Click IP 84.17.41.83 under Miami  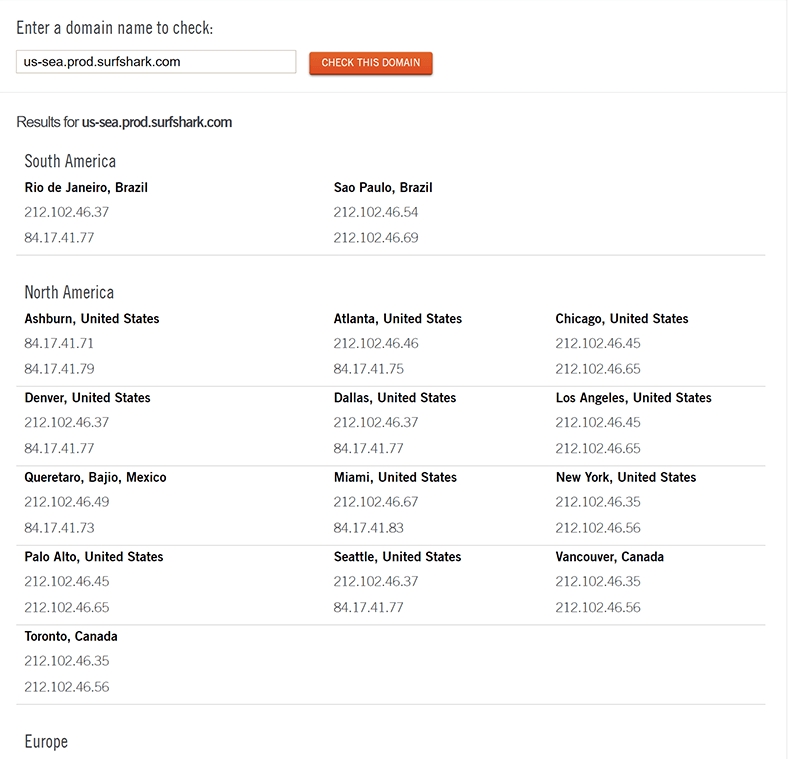point(369,527)
